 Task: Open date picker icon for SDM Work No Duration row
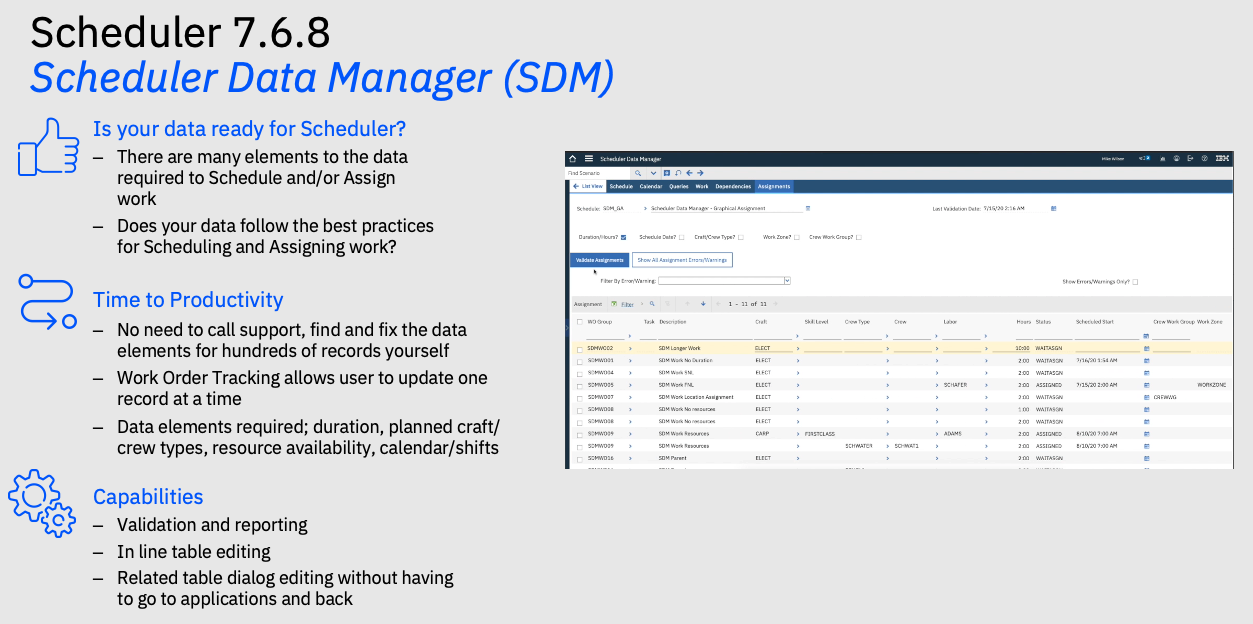click(1146, 361)
